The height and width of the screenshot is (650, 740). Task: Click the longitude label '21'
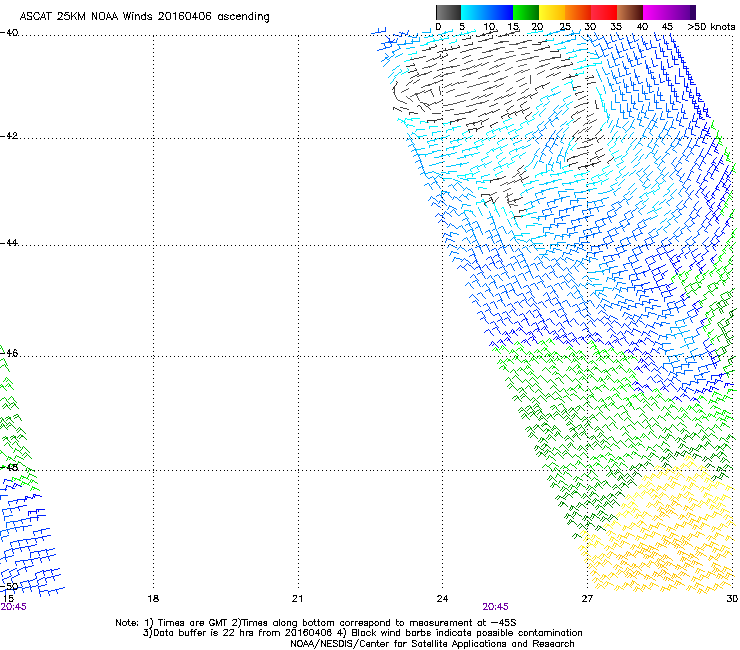(297, 599)
